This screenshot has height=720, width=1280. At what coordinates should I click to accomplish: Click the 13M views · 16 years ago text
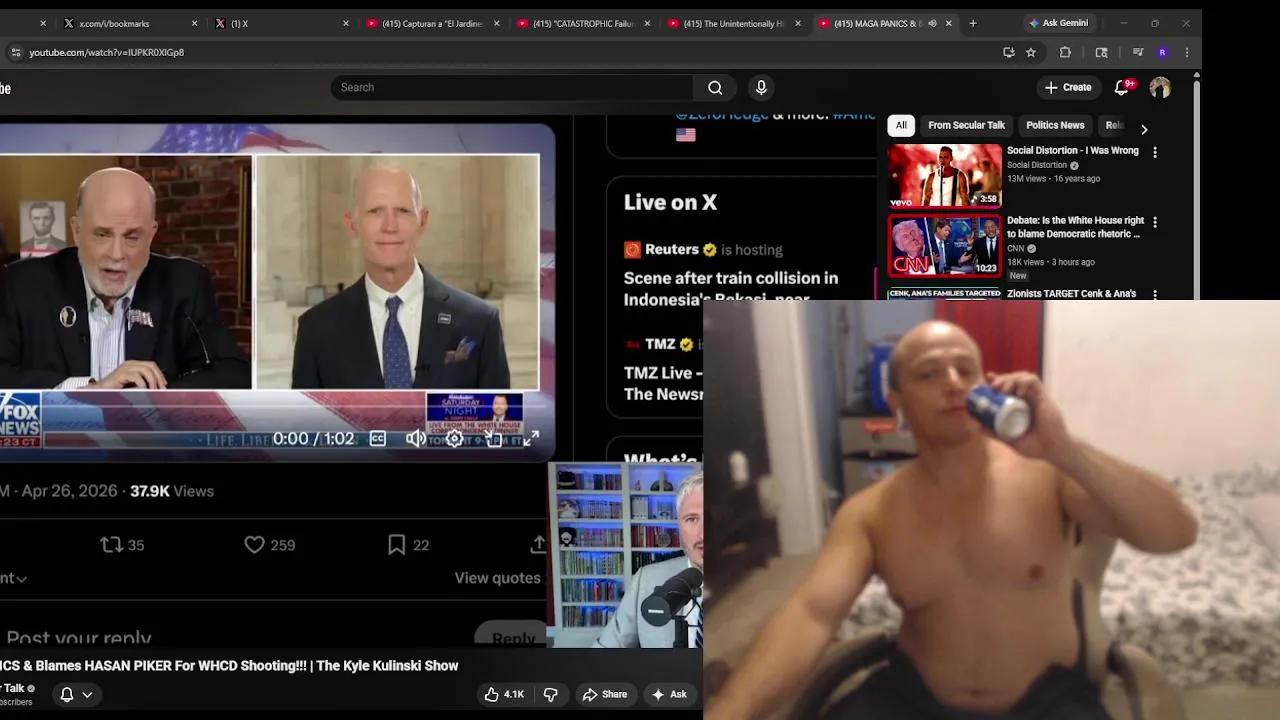pyautogui.click(x=1053, y=179)
